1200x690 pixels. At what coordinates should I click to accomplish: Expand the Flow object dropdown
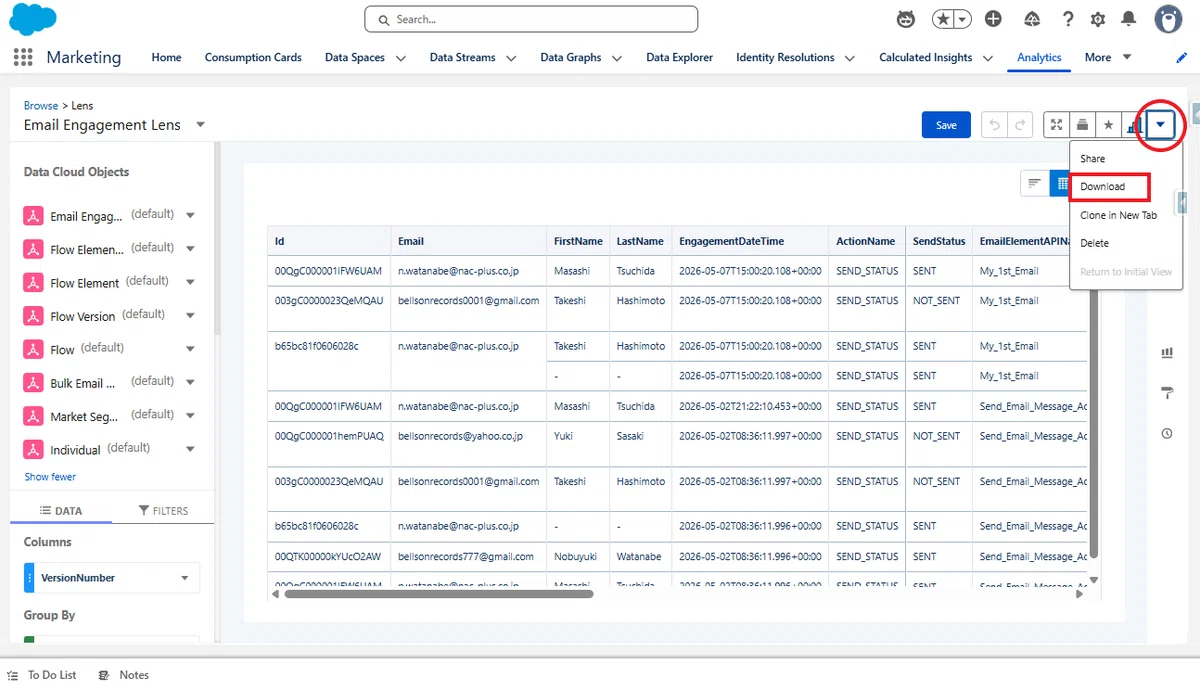(190, 349)
